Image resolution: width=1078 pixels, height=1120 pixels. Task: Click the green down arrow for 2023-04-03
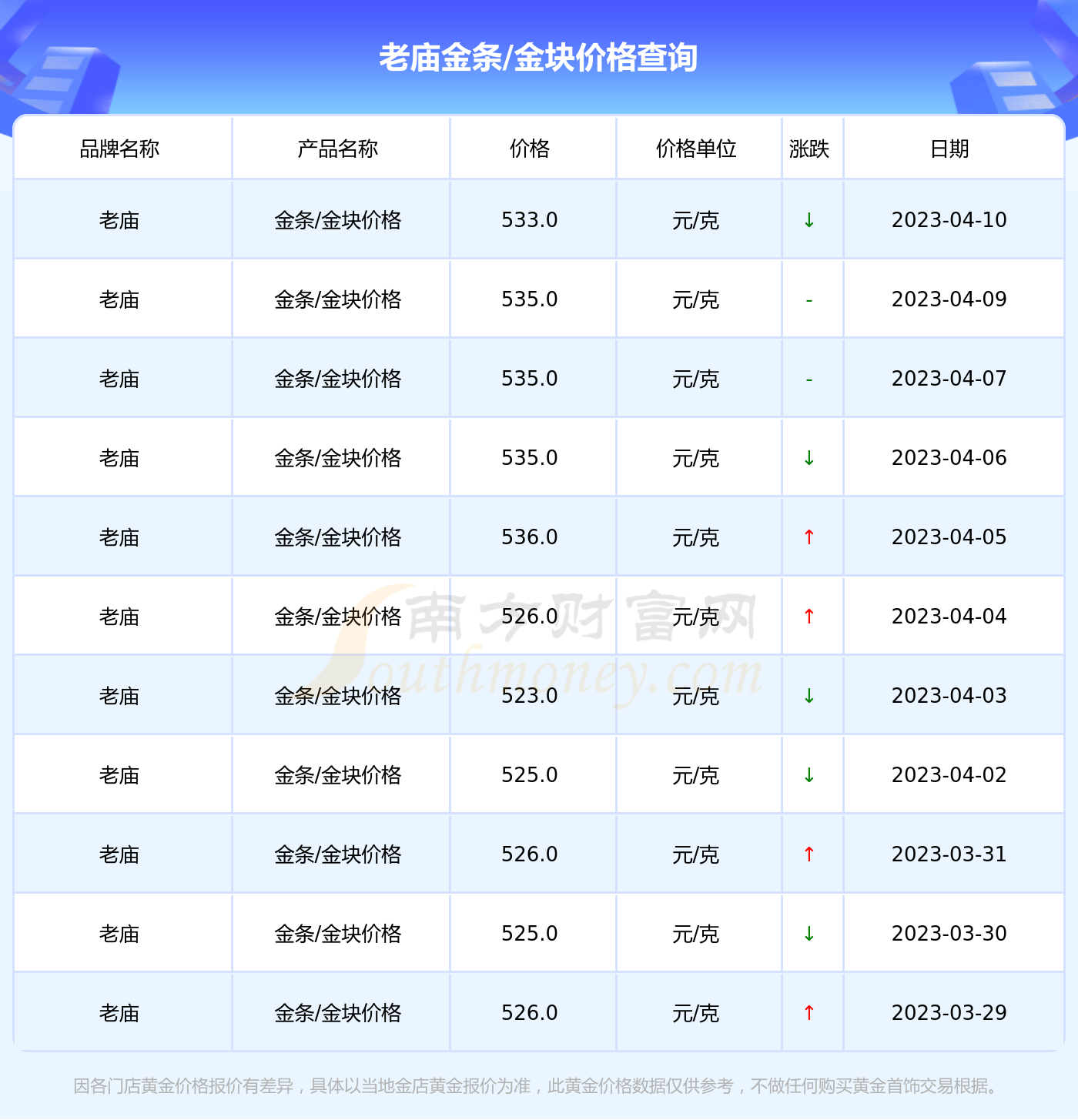click(809, 696)
